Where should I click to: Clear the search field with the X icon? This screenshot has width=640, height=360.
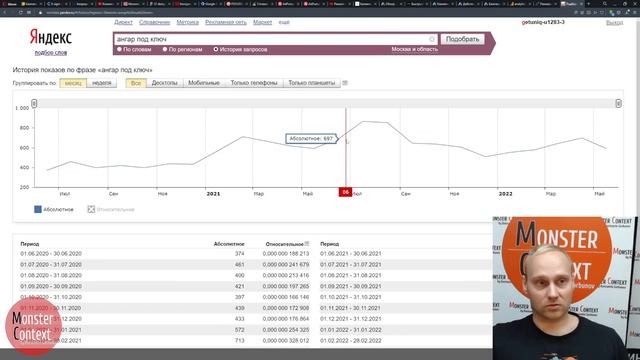(432, 39)
